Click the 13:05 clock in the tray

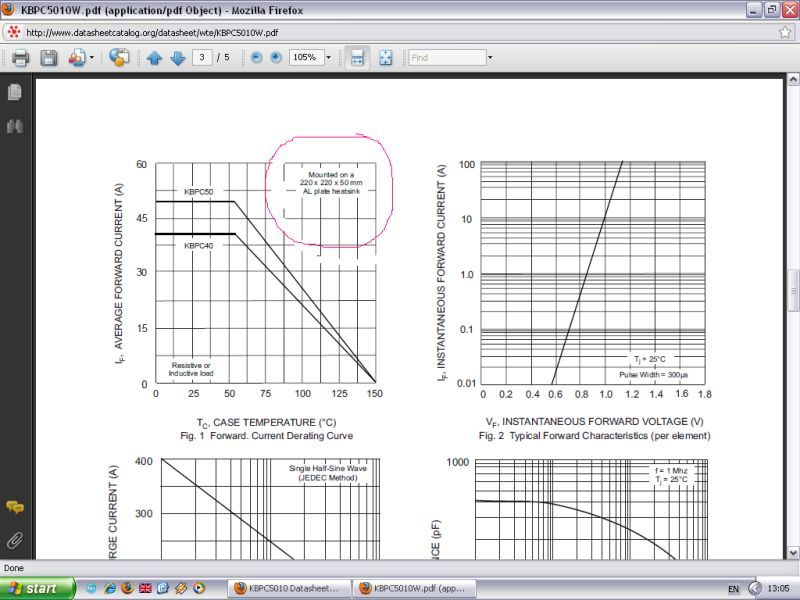coord(778,588)
